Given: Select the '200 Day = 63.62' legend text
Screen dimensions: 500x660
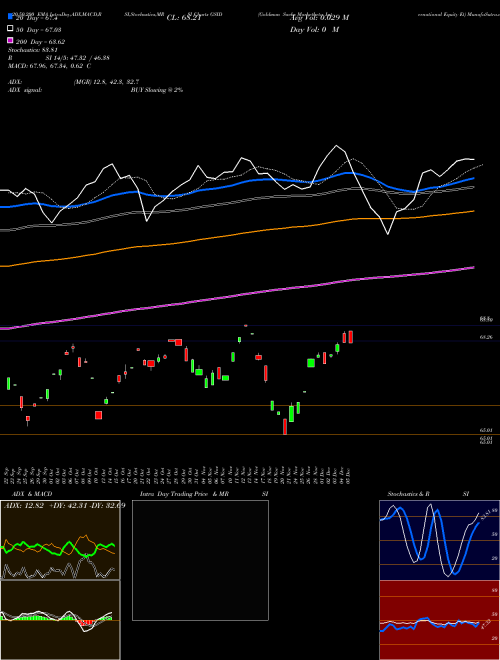Looking at the screenshot, I should [40, 42].
